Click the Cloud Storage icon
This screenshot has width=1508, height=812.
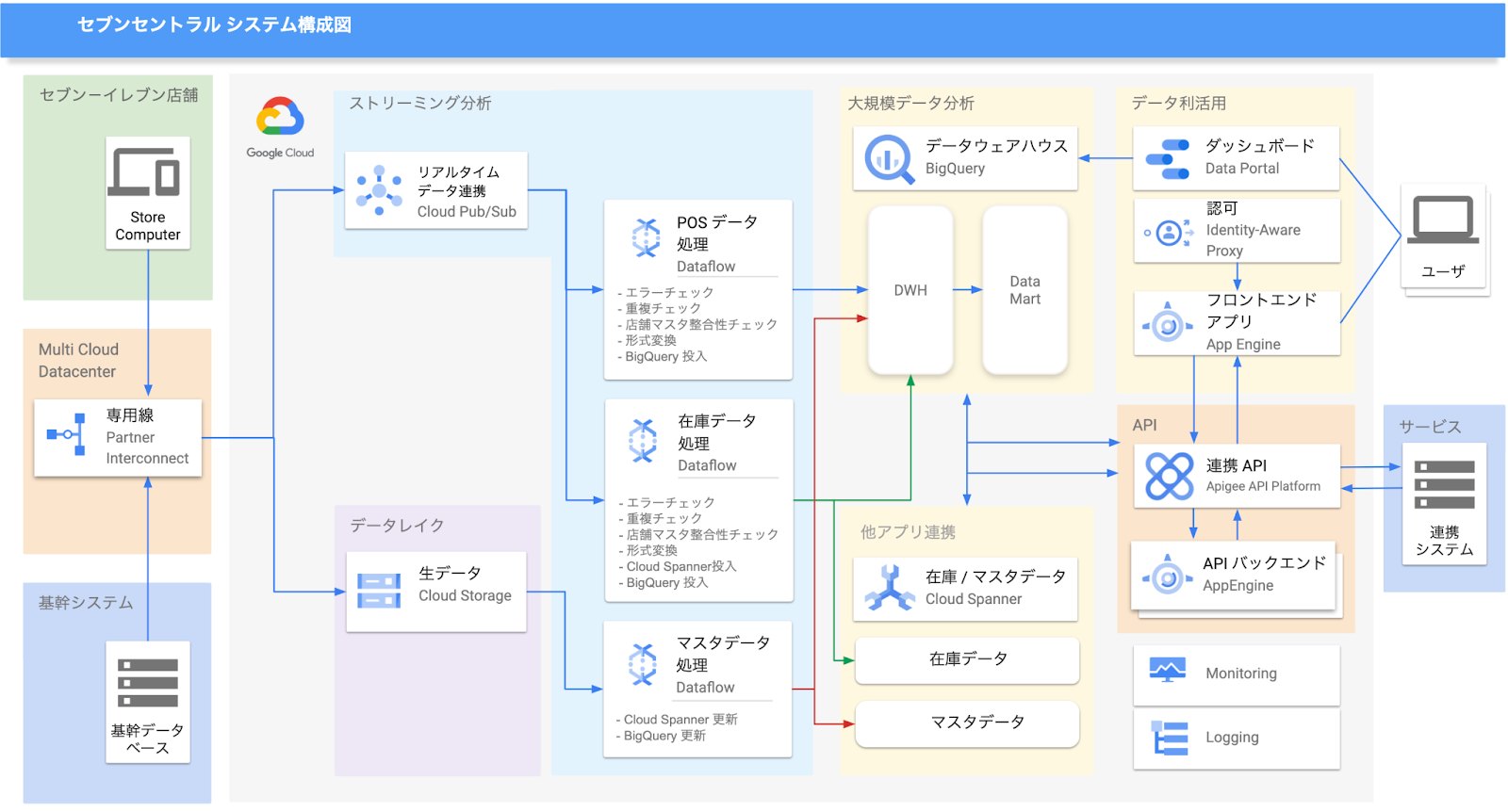tap(379, 592)
